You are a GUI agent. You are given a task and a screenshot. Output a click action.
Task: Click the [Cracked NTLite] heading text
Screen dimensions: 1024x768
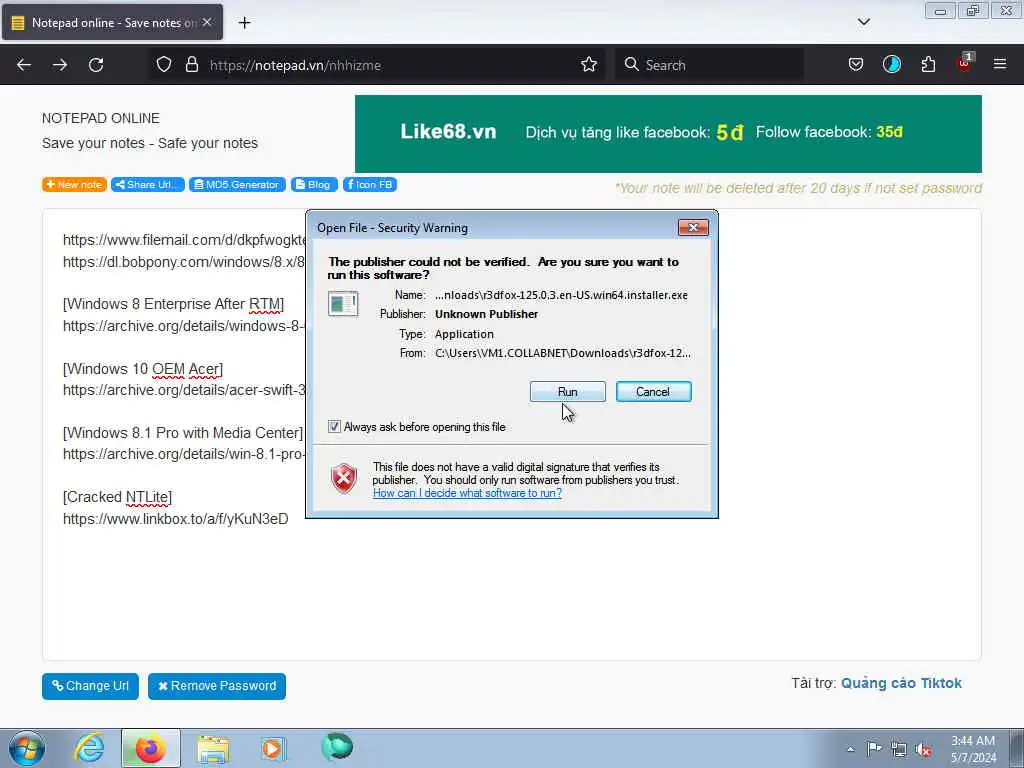[x=118, y=497]
